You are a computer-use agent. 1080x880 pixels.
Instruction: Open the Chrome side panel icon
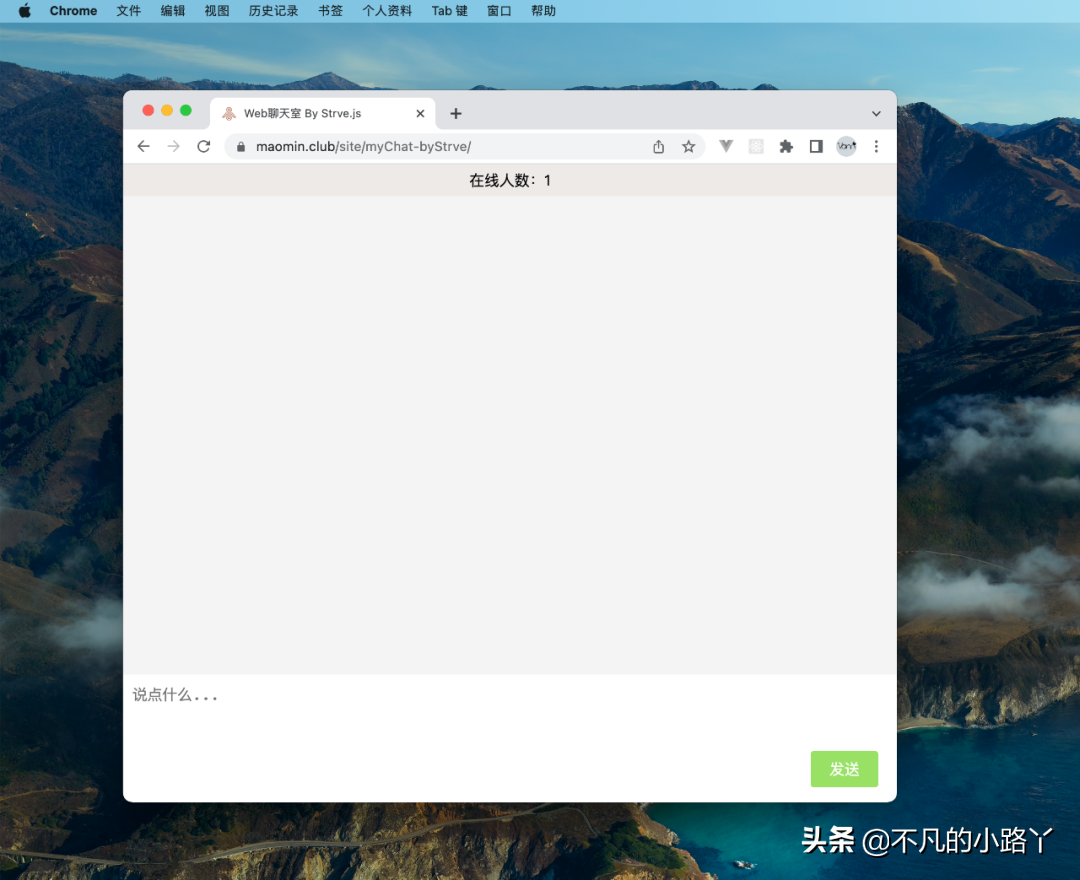(816, 146)
